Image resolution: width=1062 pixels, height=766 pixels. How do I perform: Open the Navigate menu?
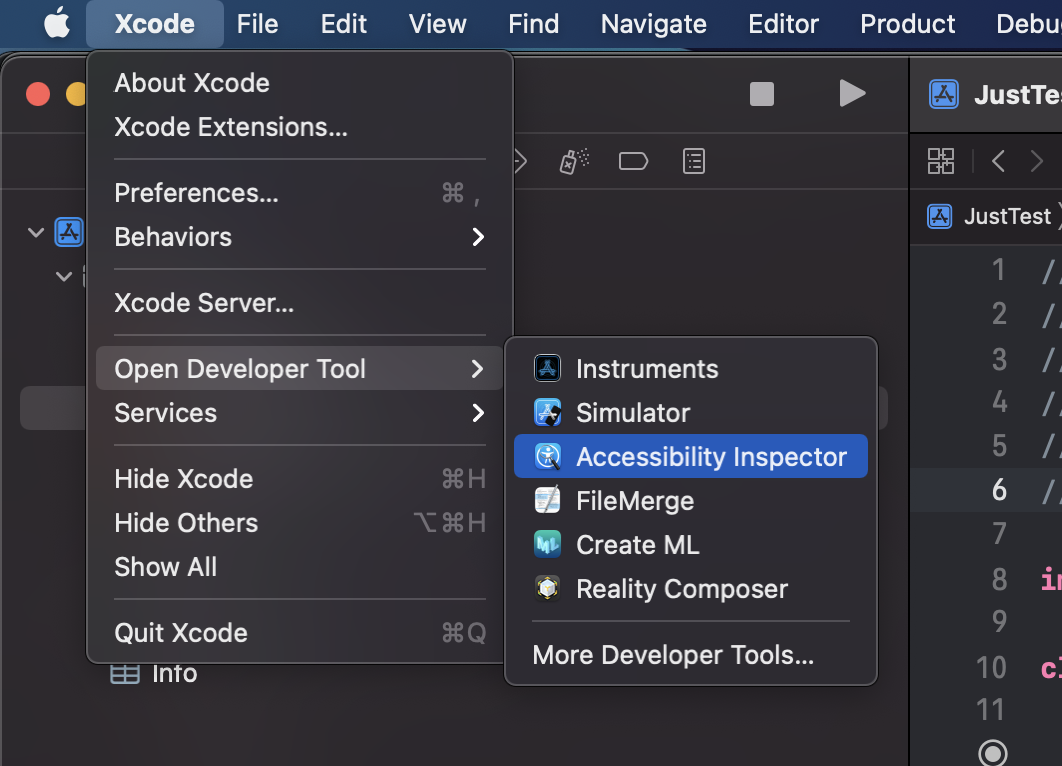click(x=654, y=24)
